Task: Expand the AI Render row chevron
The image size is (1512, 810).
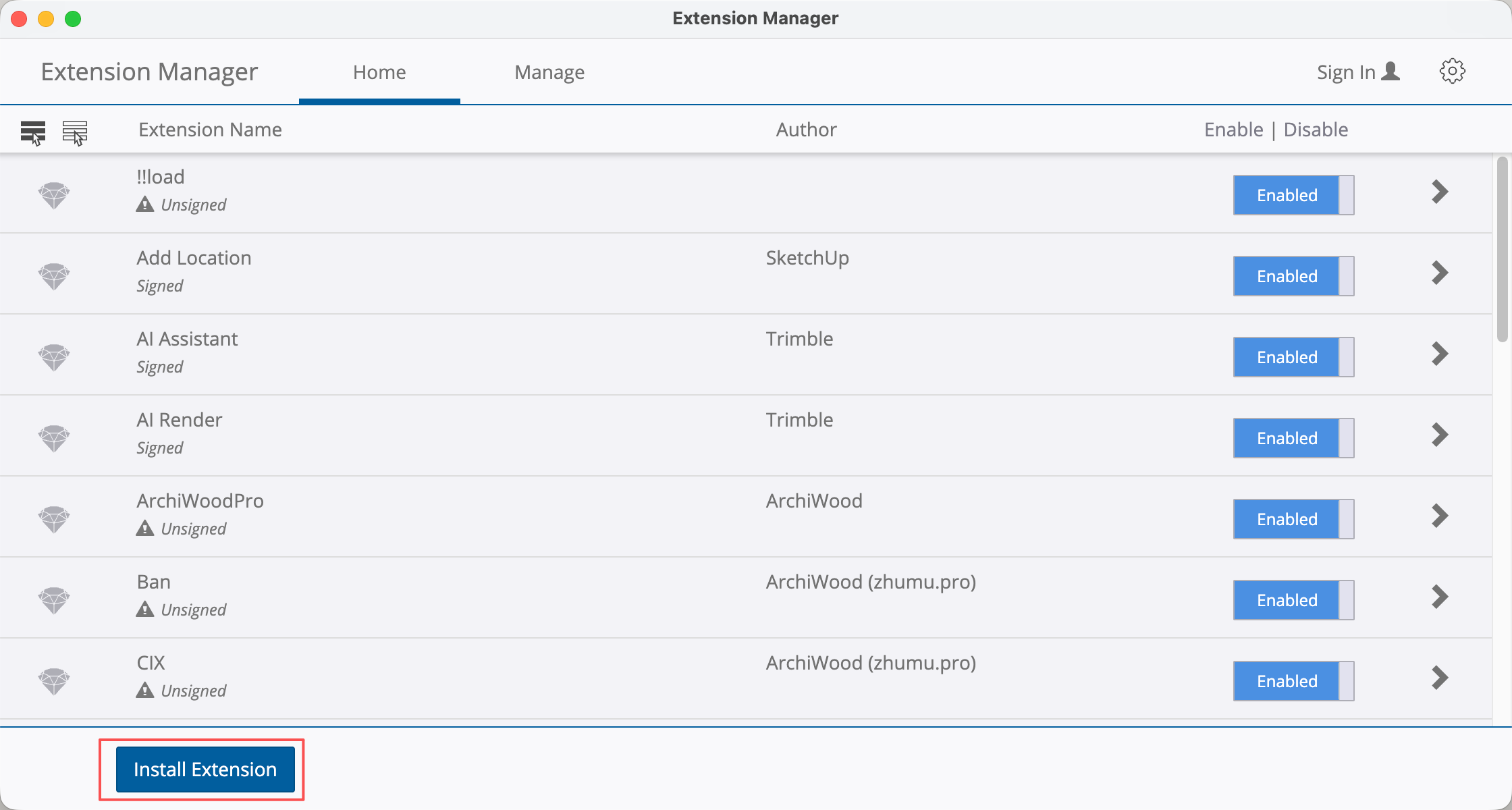Action: click(x=1440, y=435)
